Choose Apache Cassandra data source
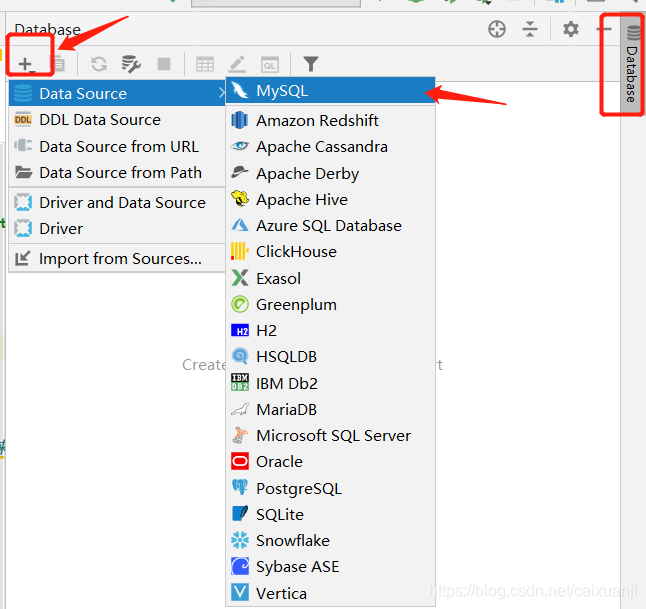The image size is (646, 609). click(x=330, y=147)
